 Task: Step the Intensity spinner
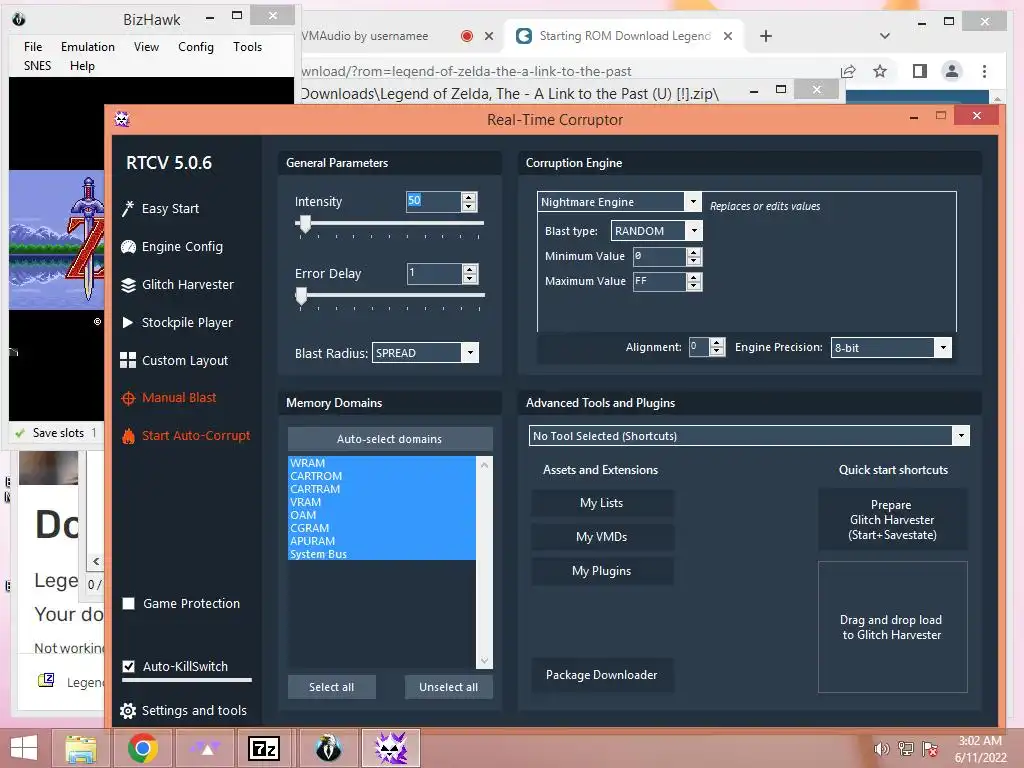(469, 202)
